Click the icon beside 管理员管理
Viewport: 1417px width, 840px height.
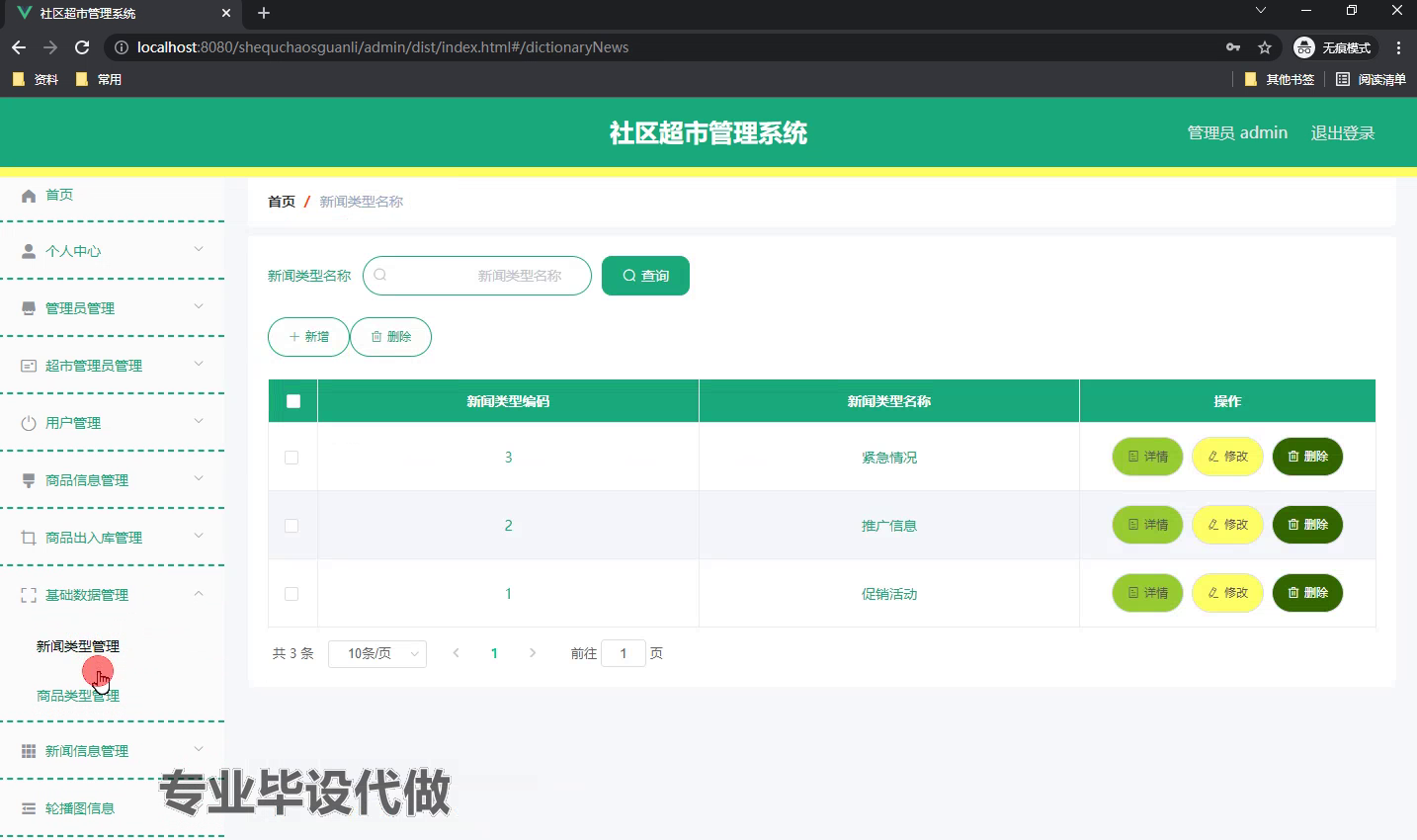29,308
